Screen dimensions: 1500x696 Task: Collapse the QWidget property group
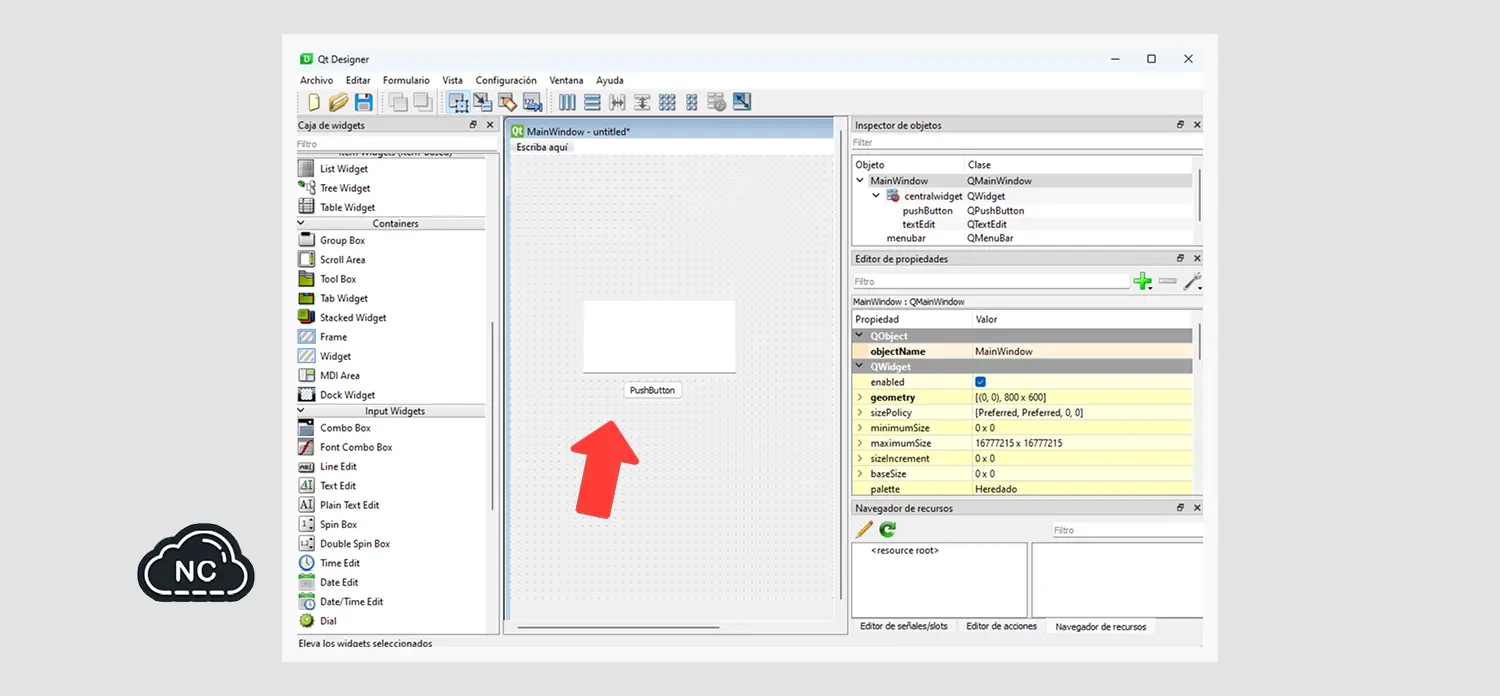[859, 367]
